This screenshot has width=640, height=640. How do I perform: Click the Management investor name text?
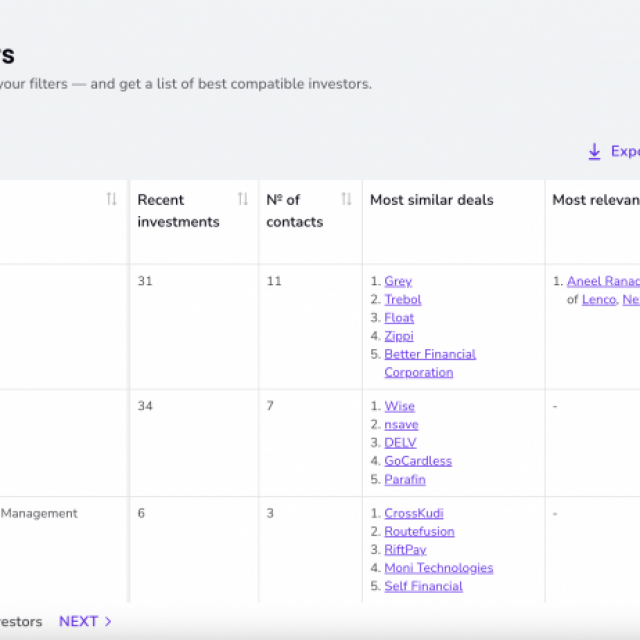tap(39, 513)
